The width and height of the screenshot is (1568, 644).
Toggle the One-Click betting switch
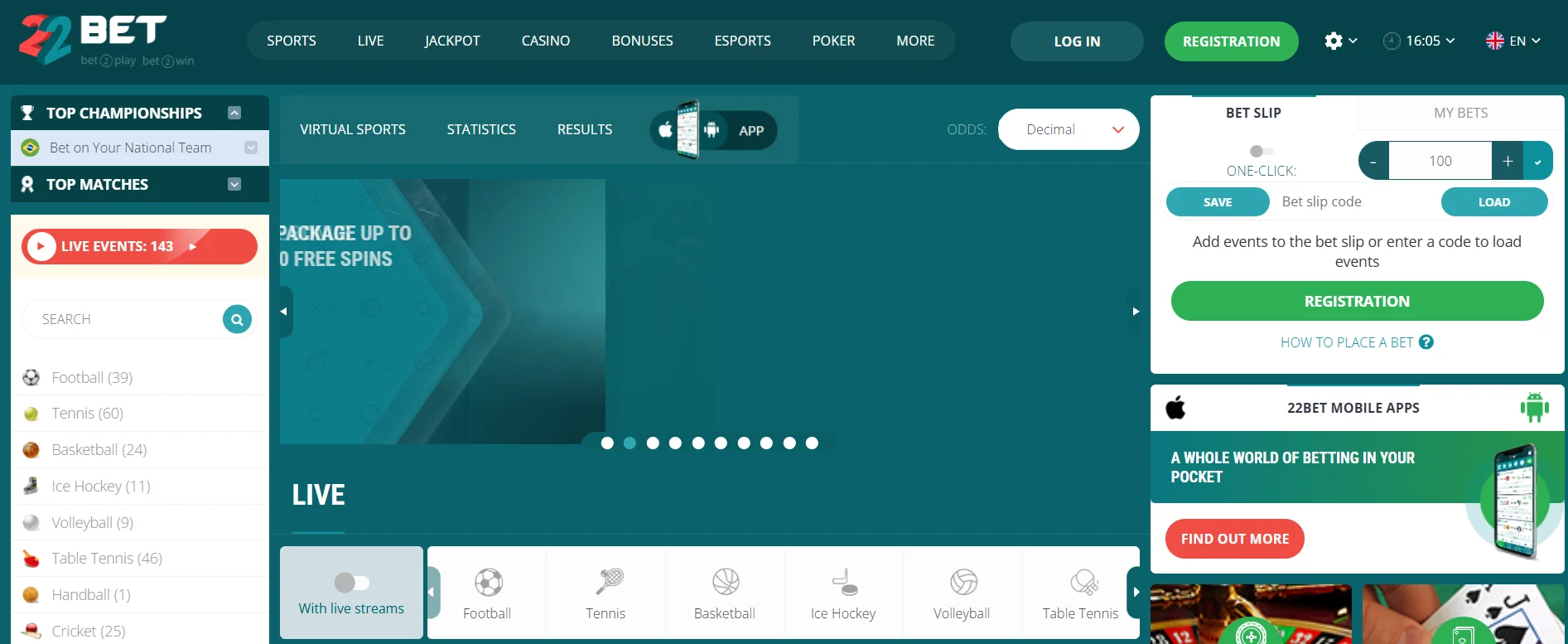click(1261, 151)
